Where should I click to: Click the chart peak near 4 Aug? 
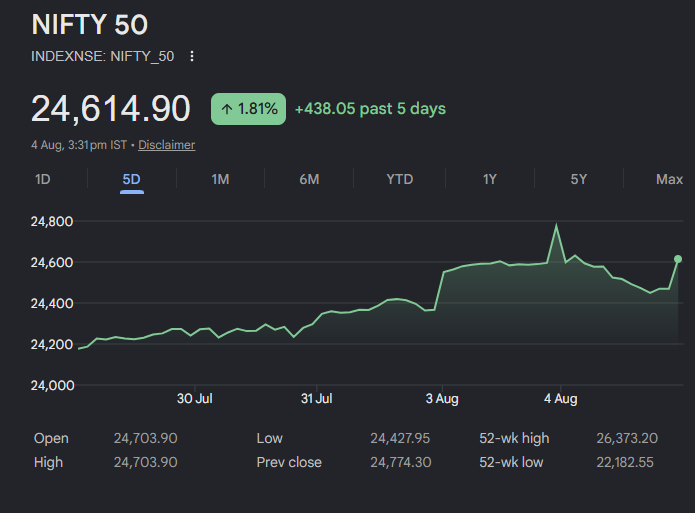click(x=556, y=225)
